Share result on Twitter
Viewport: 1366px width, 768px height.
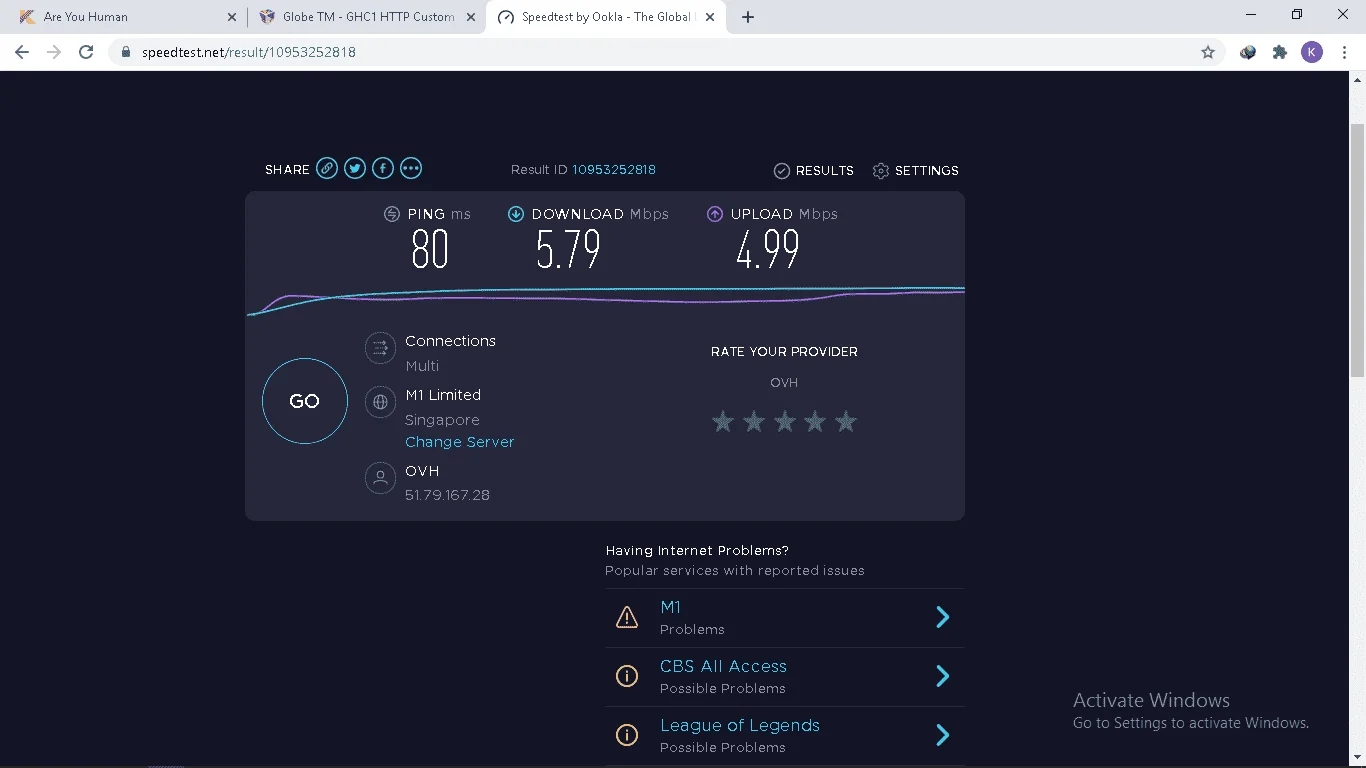355,168
